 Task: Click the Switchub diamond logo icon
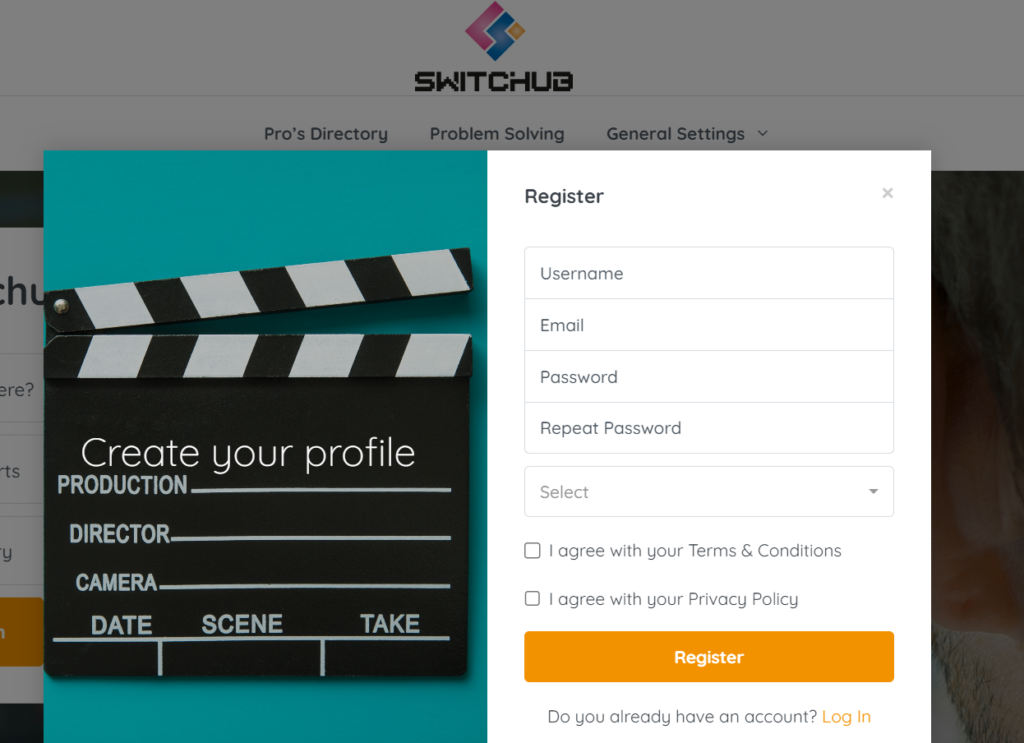click(494, 31)
